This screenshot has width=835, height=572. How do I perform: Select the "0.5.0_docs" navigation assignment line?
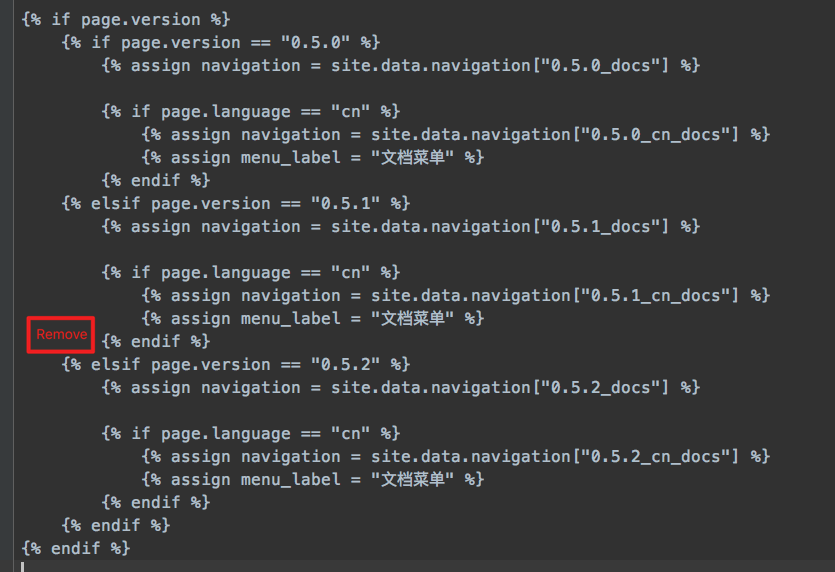coord(400,66)
